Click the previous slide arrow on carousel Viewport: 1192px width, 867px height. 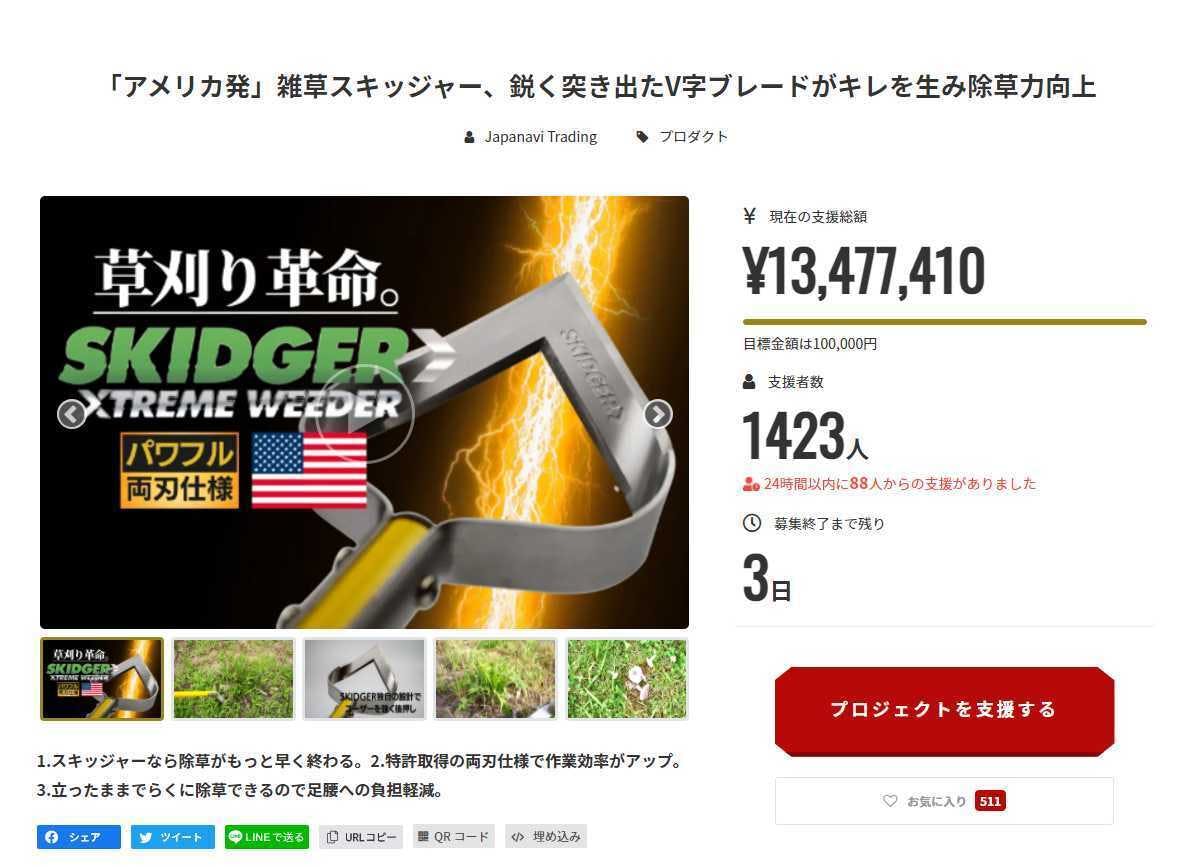click(71, 414)
